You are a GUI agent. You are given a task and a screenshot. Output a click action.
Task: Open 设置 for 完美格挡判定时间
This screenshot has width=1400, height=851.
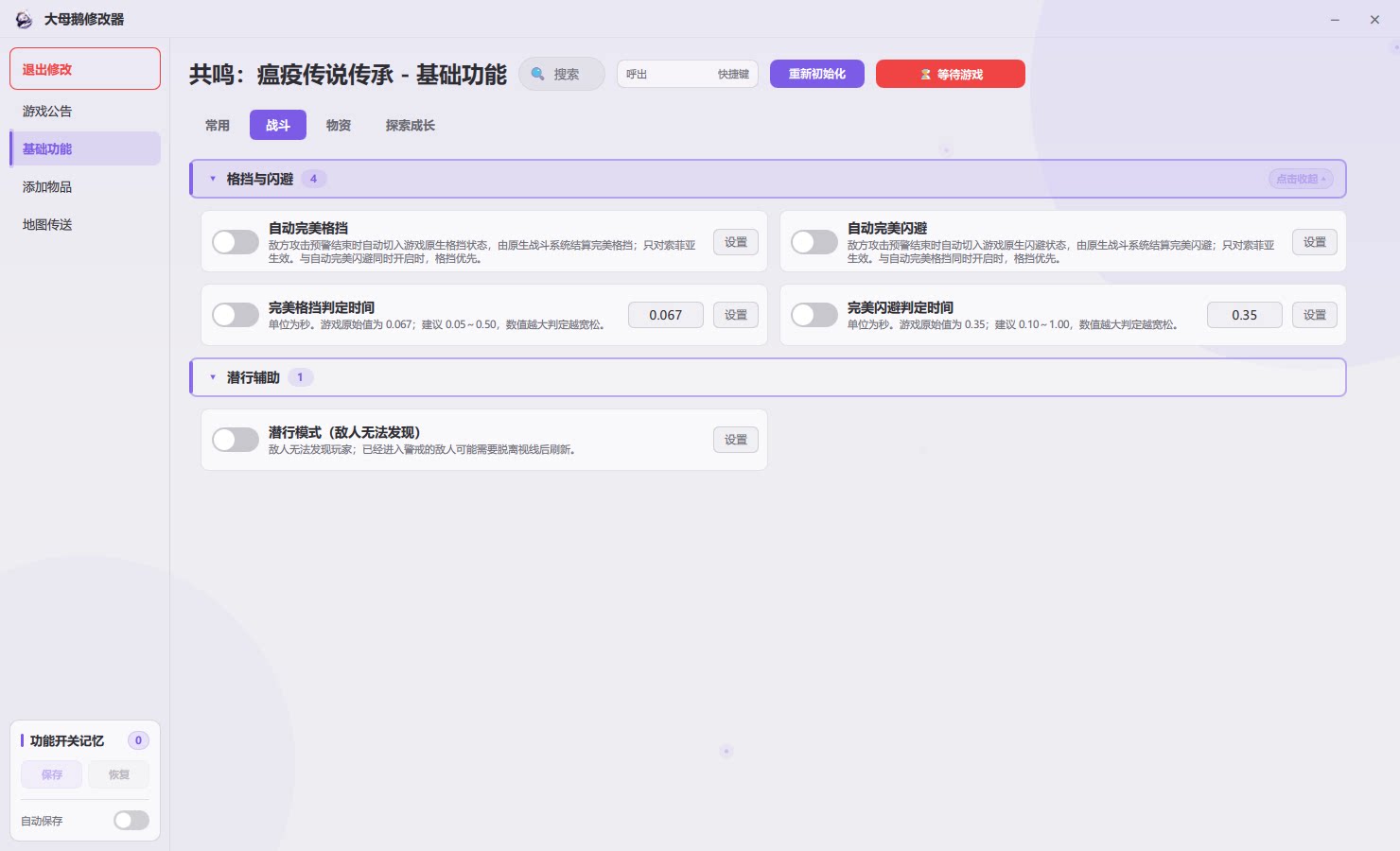pyautogui.click(x=736, y=315)
